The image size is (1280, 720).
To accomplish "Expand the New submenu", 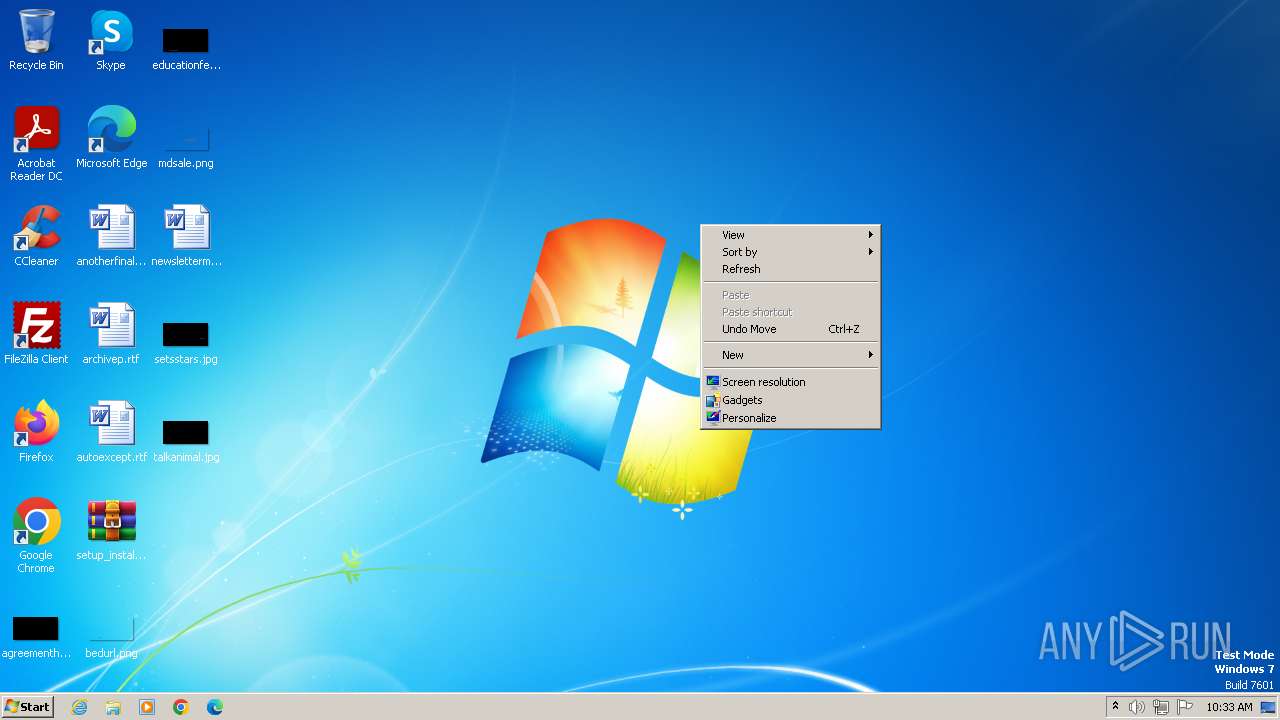I will (x=790, y=355).
